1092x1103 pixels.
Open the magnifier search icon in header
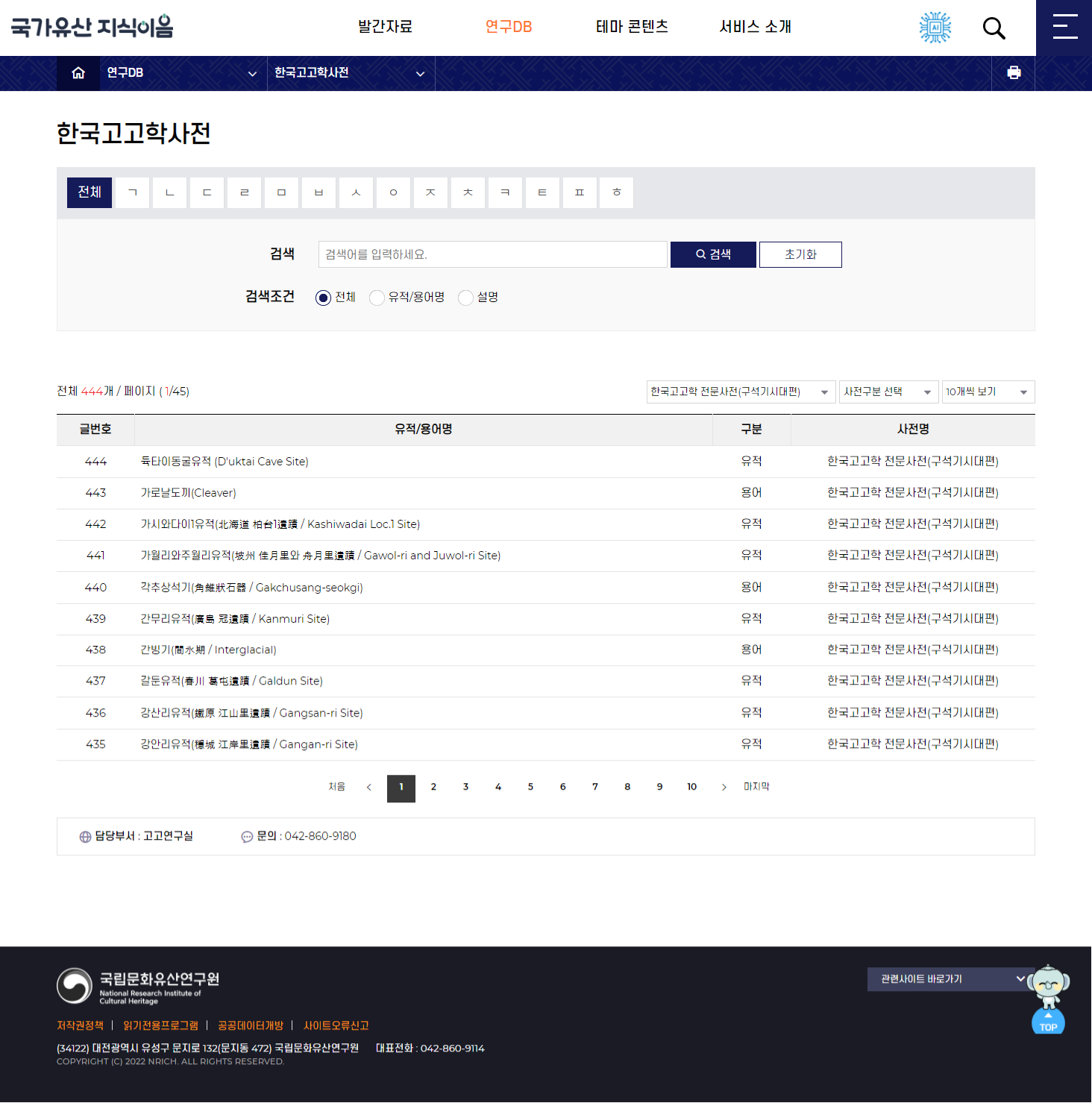point(994,28)
